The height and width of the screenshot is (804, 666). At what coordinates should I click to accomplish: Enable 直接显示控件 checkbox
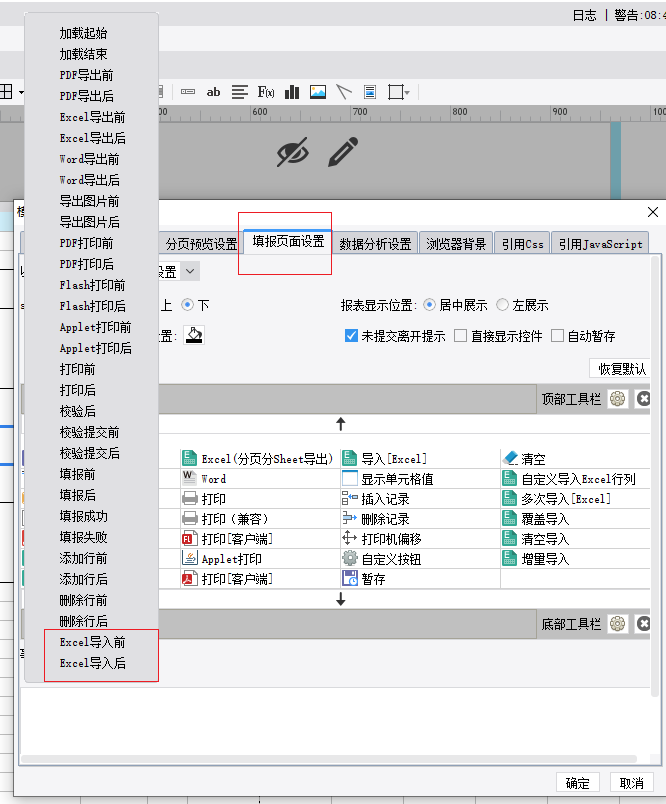[460, 336]
